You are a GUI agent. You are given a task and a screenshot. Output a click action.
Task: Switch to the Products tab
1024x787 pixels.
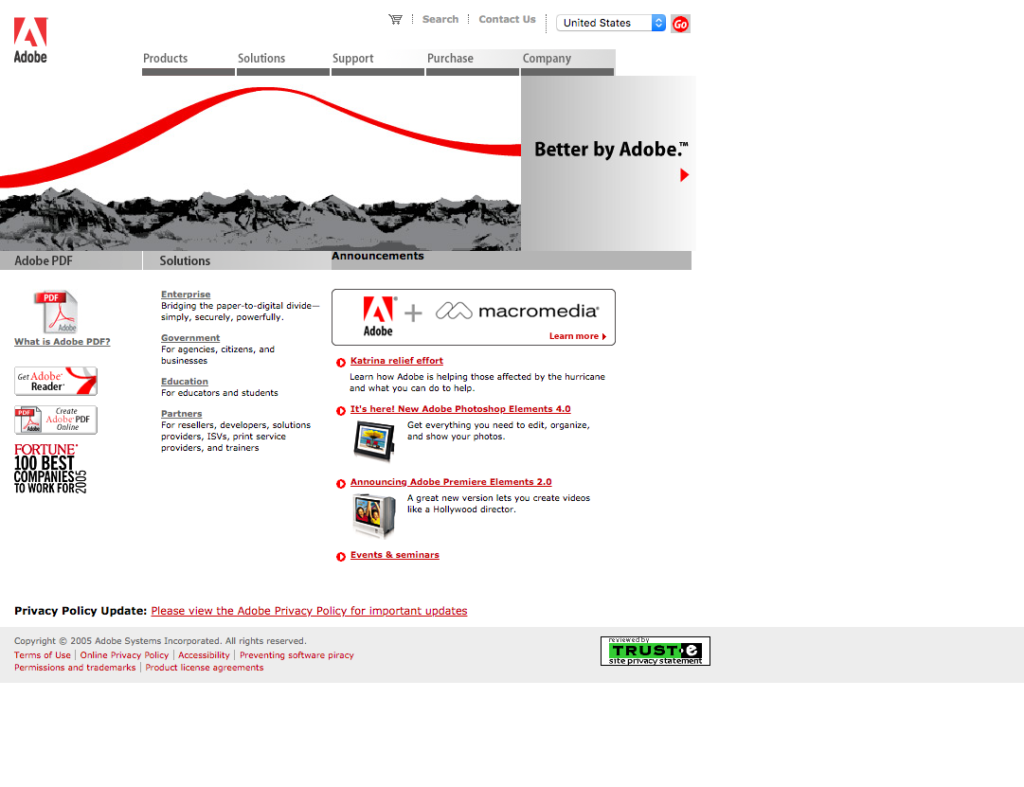coord(165,58)
